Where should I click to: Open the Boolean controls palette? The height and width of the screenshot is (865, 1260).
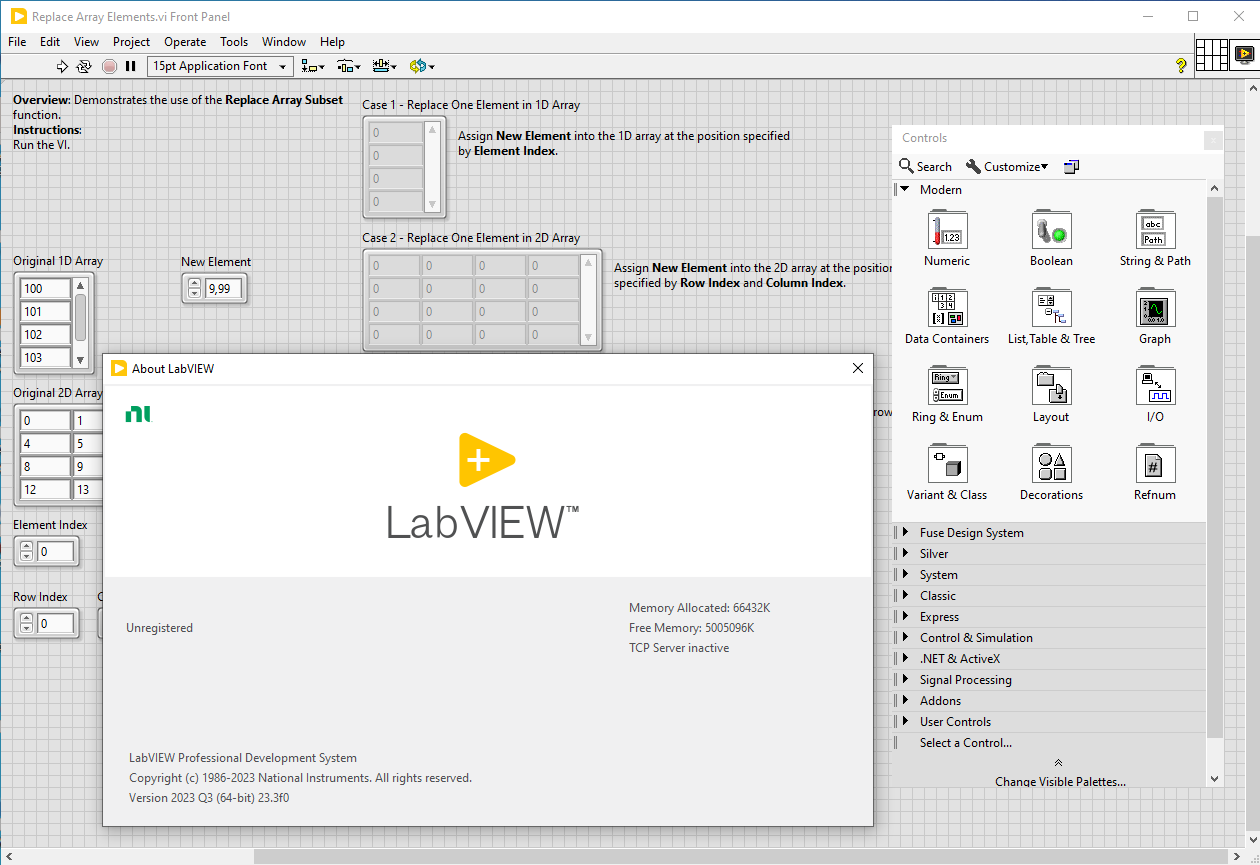point(1051,239)
